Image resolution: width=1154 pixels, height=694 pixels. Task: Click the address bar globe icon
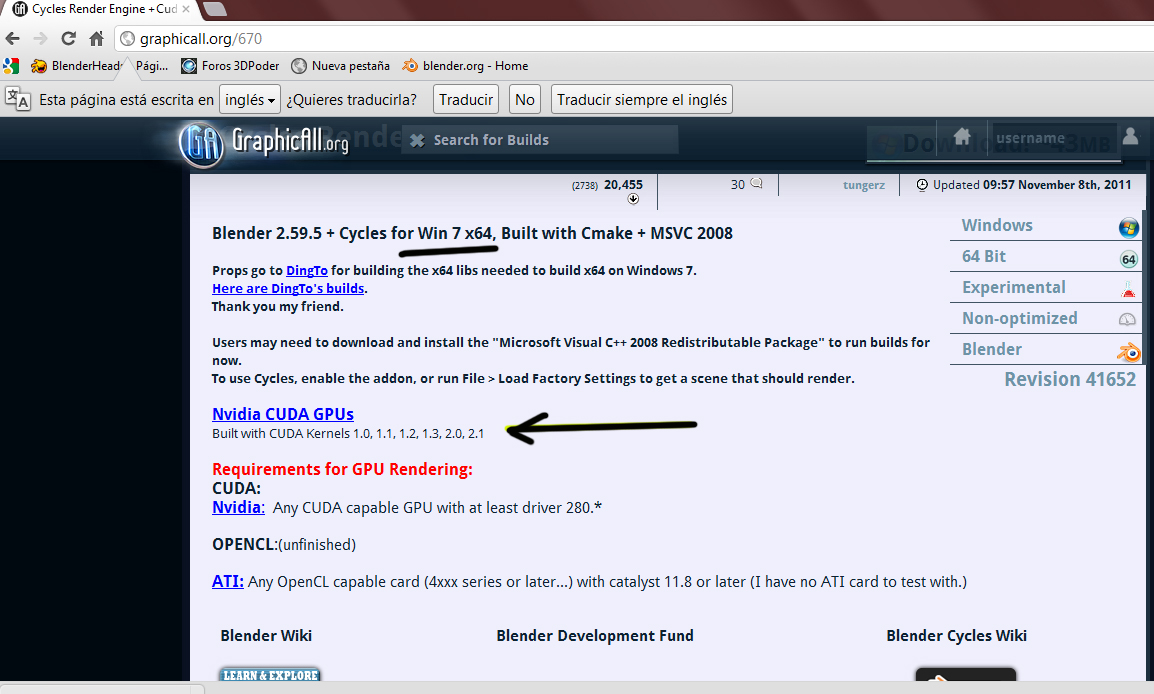(x=128, y=38)
